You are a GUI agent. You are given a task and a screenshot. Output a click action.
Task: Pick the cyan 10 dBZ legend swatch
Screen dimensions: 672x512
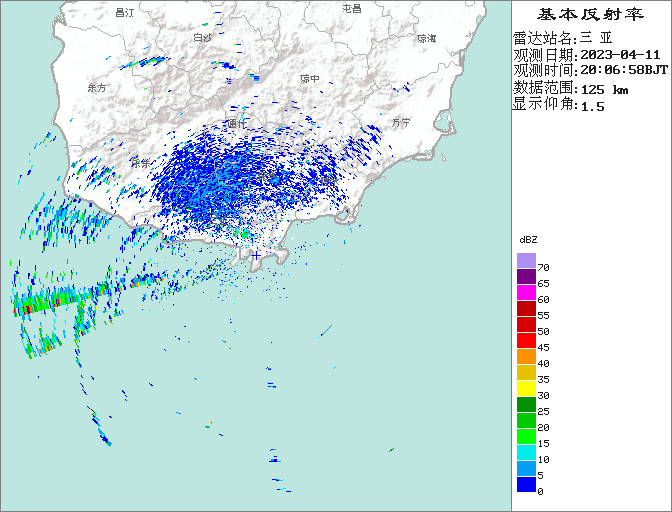pyautogui.click(x=526, y=452)
